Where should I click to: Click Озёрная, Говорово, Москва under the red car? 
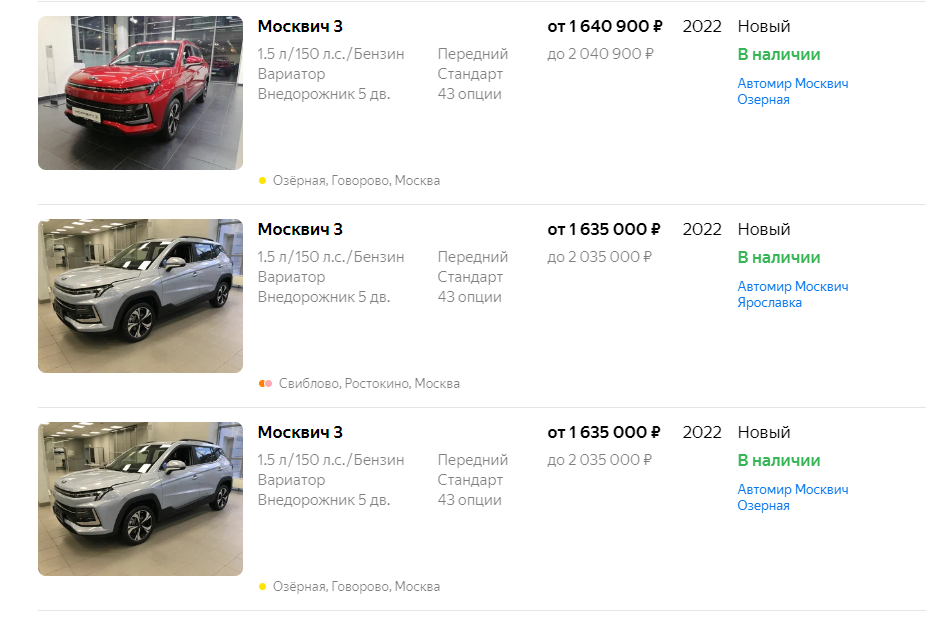point(356,181)
